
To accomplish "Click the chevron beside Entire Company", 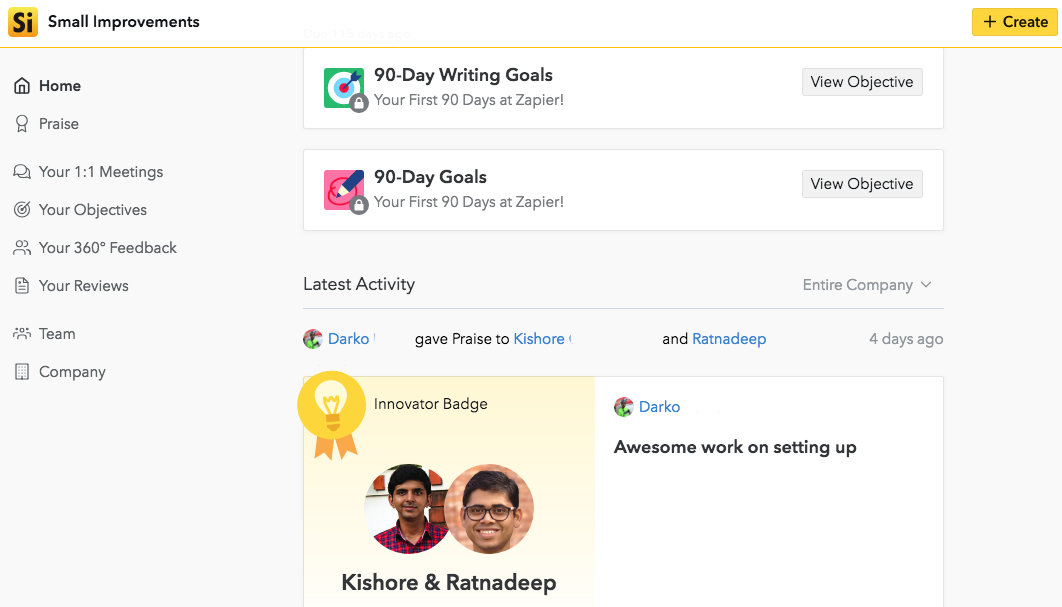I will (x=926, y=285).
